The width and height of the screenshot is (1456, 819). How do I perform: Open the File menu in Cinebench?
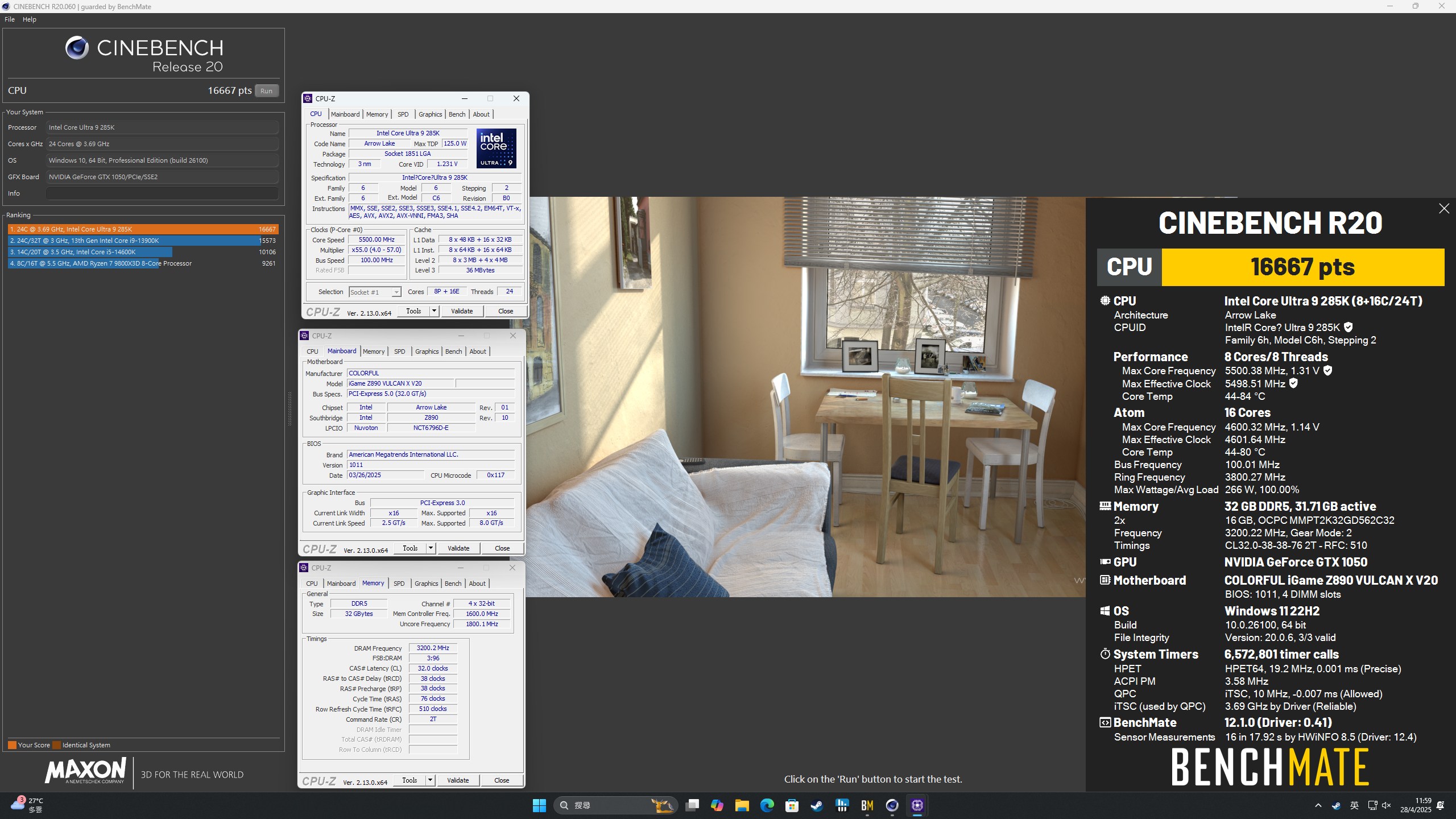click(10, 19)
